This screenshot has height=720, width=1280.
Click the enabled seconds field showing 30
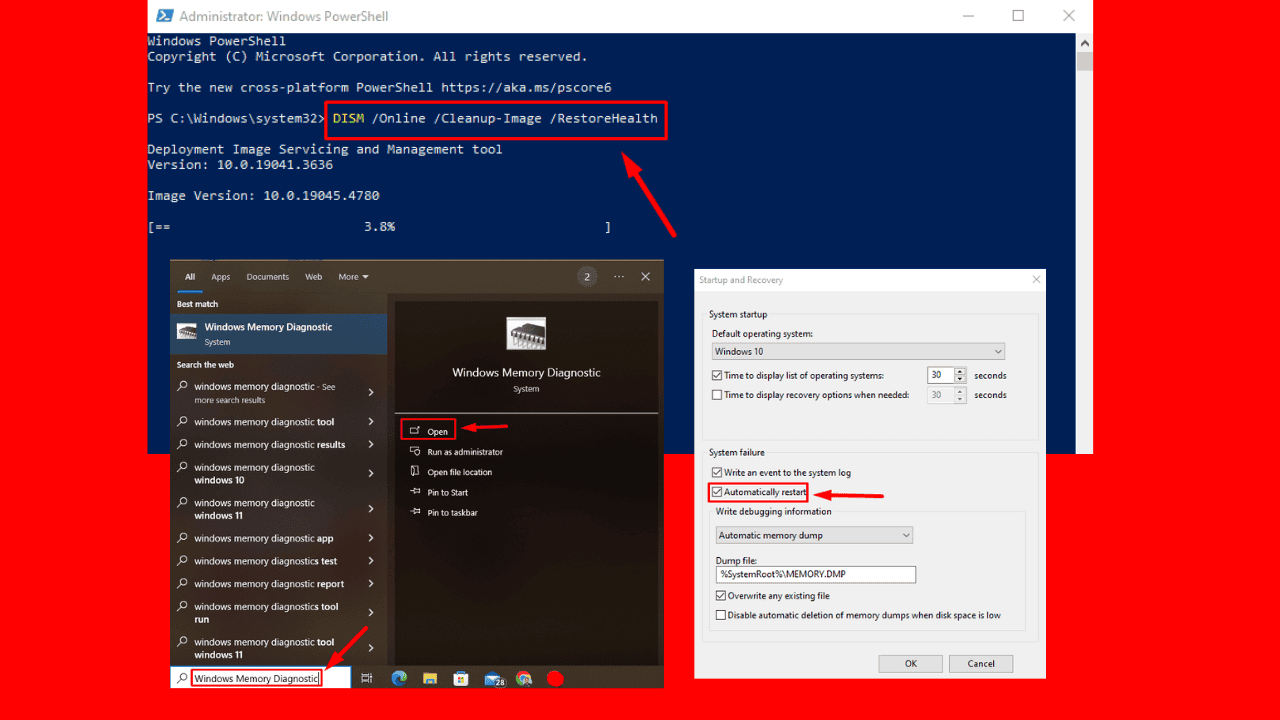coord(940,376)
